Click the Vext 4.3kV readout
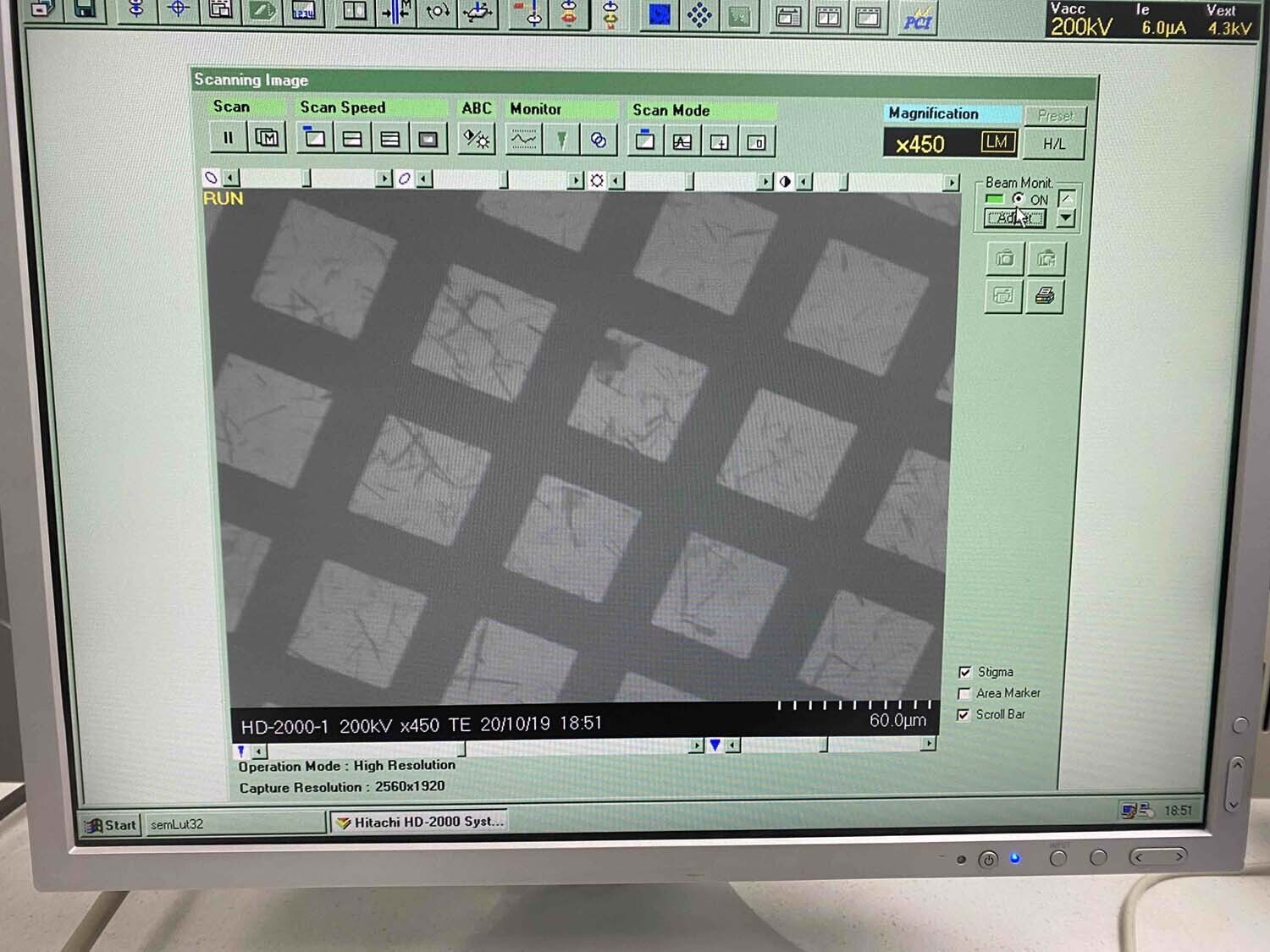Image resolution: width=1270 pixels, height=952 pixels. 1229,22
